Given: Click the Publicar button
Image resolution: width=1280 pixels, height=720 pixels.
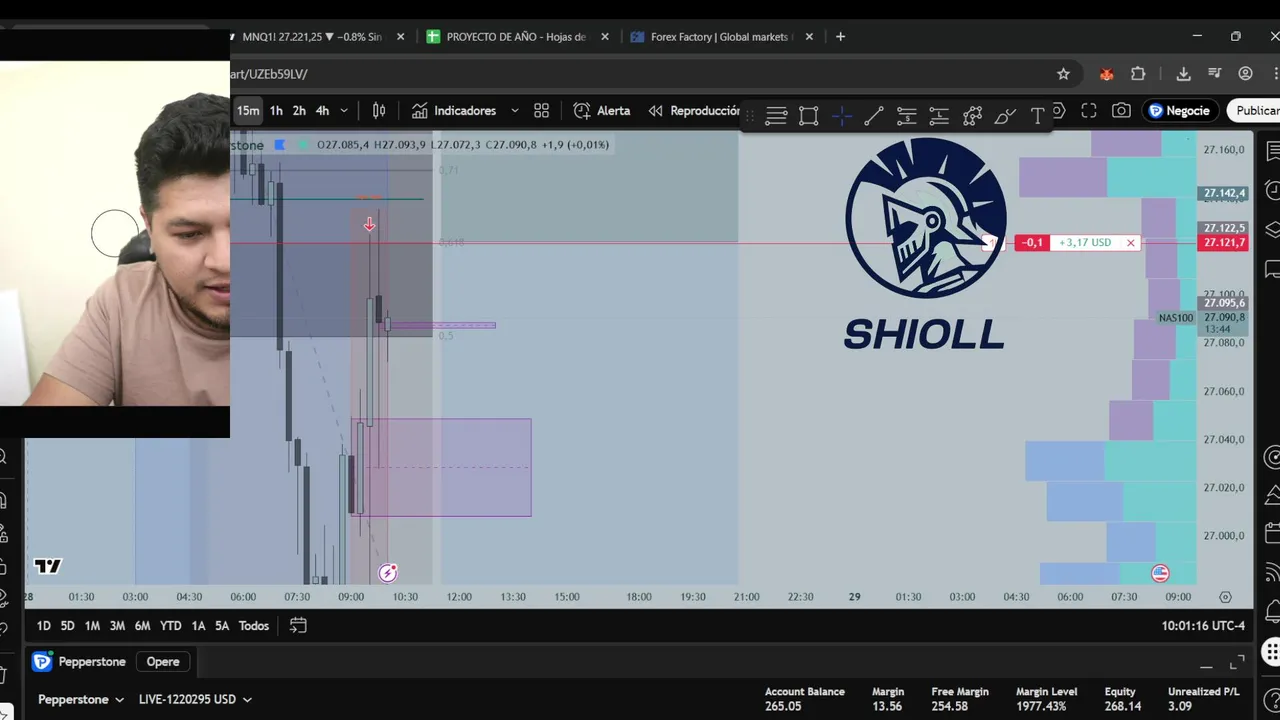Looking at the screenshot, I should point(1256,111).
